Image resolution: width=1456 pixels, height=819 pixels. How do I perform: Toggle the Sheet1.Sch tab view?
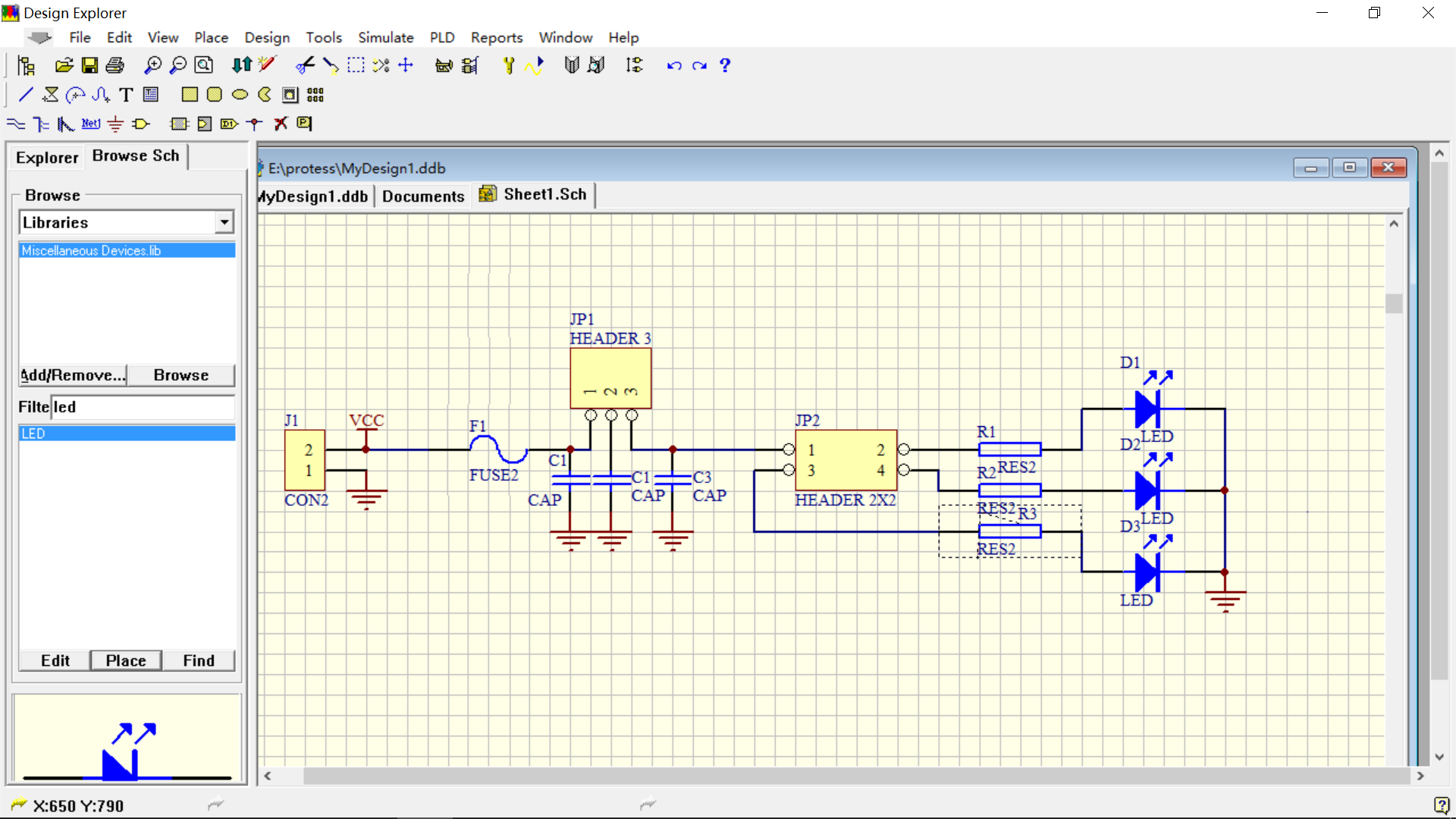pyautogui.click(x=545, y=194)
